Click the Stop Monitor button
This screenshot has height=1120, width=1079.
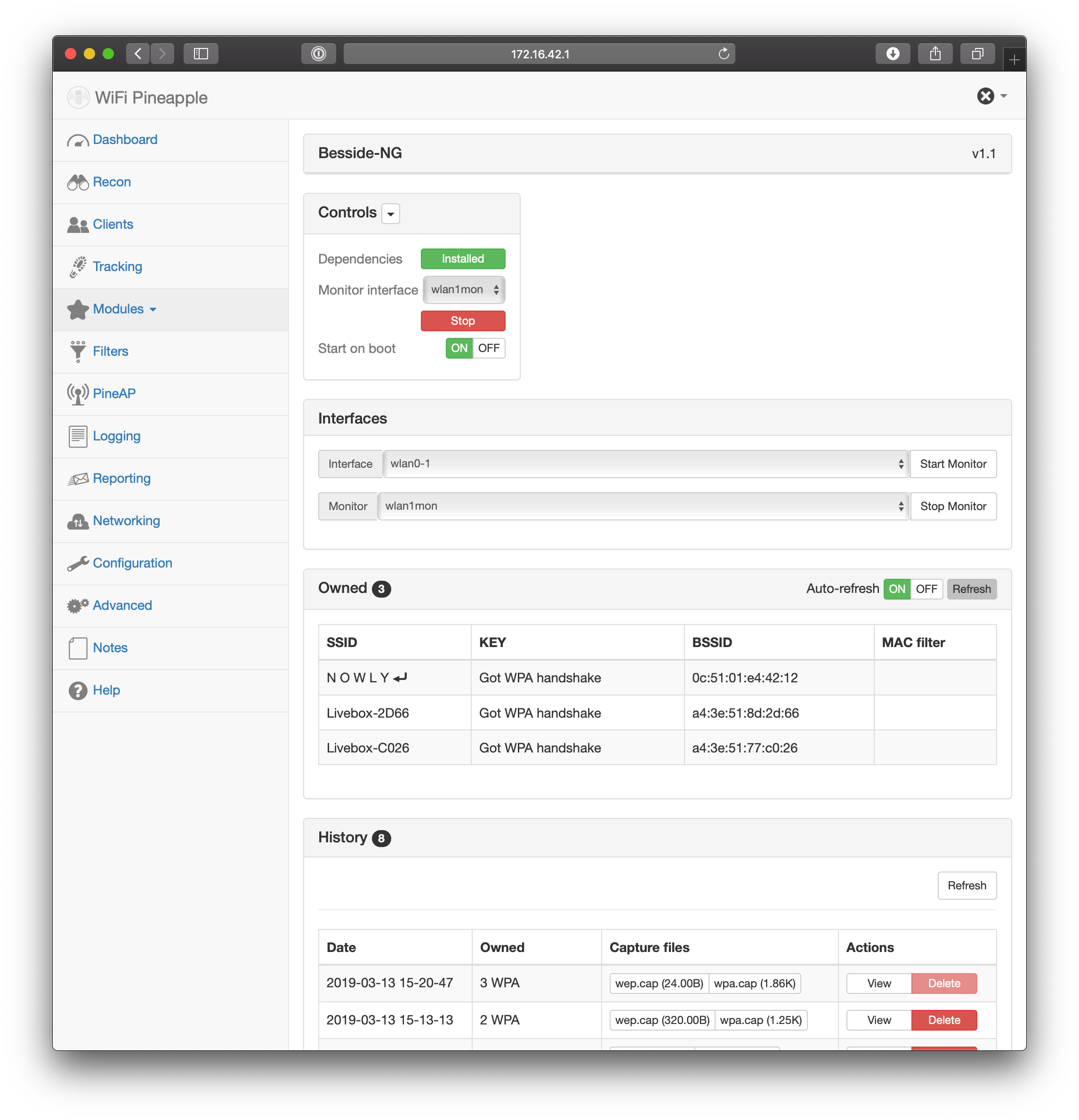(x=953, y=506)
